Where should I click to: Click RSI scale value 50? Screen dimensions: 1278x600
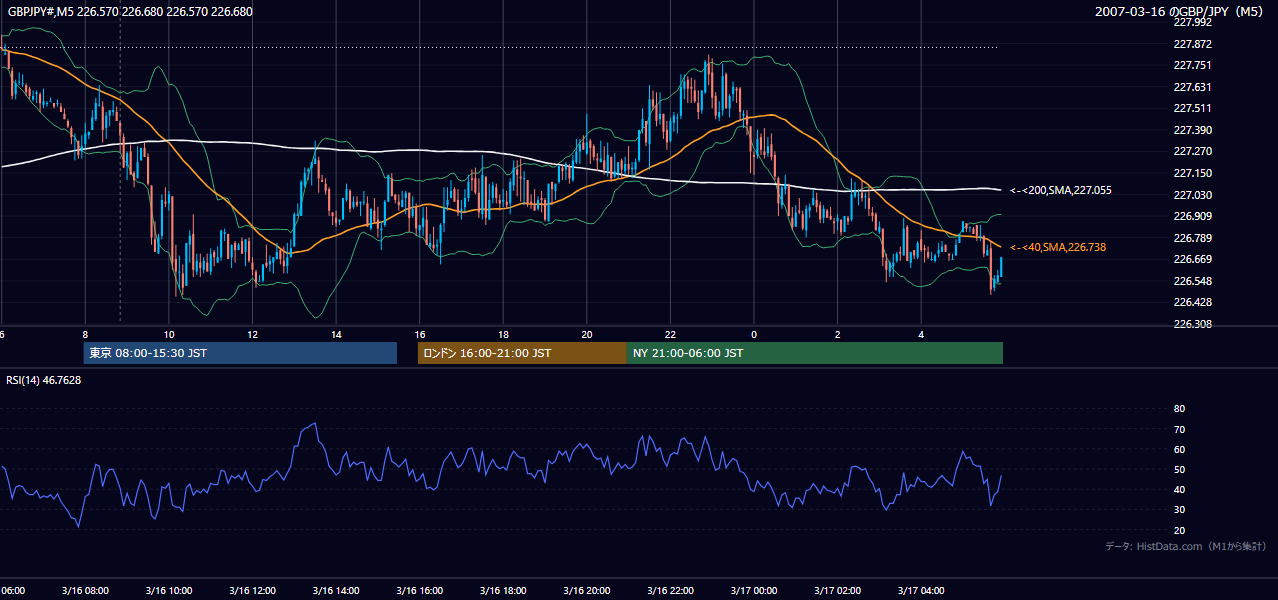1179,469
